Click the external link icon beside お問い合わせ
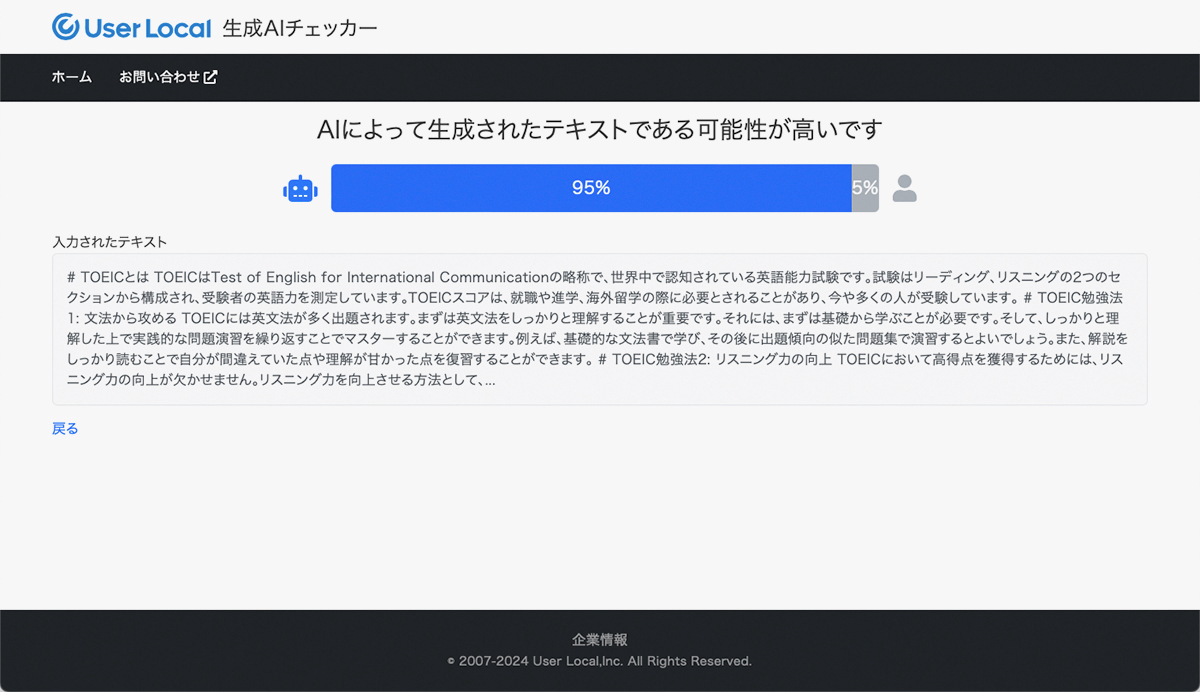Screen dimensions: 1200x692 (210, 77)
